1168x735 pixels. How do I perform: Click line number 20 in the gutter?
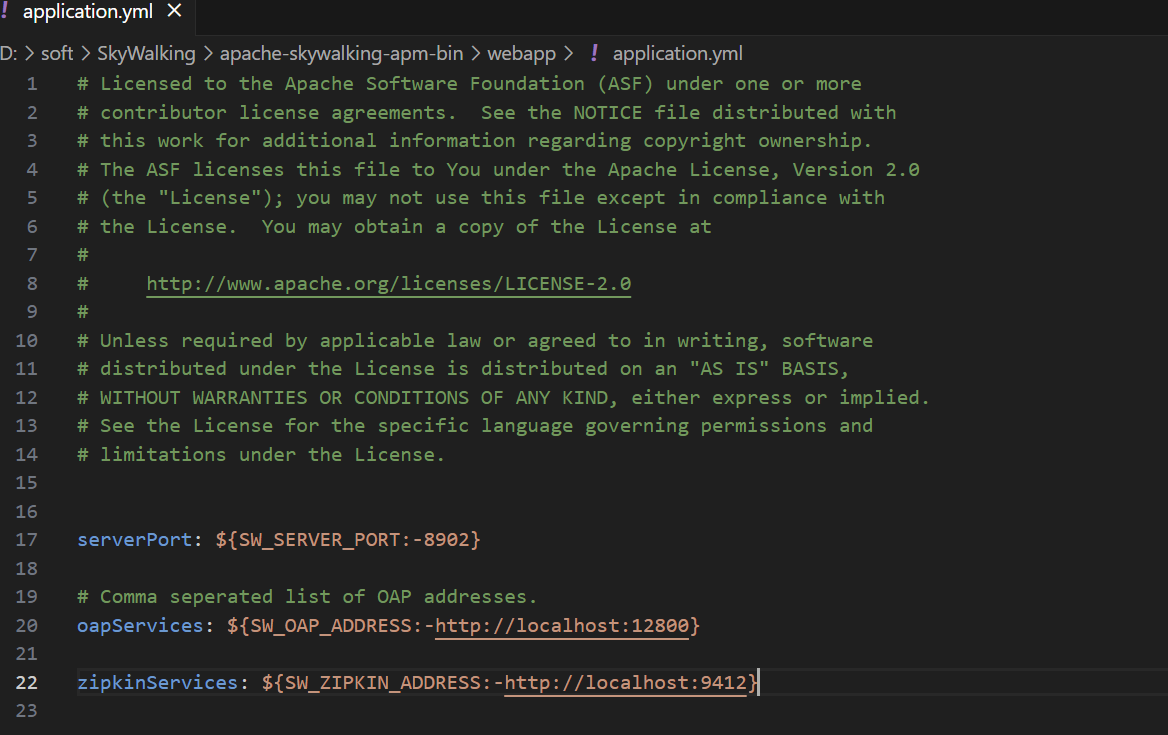pyautogui.click(x=26, y=626)
